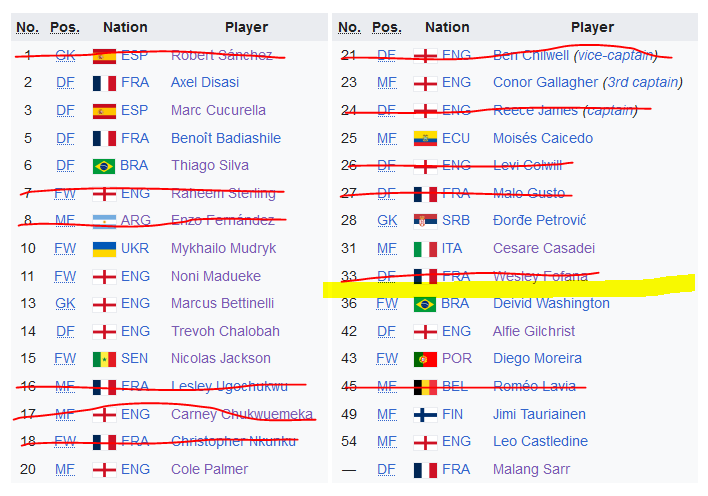
Task: Follow the Axel Disasi link
Action: tap(205, 83)
